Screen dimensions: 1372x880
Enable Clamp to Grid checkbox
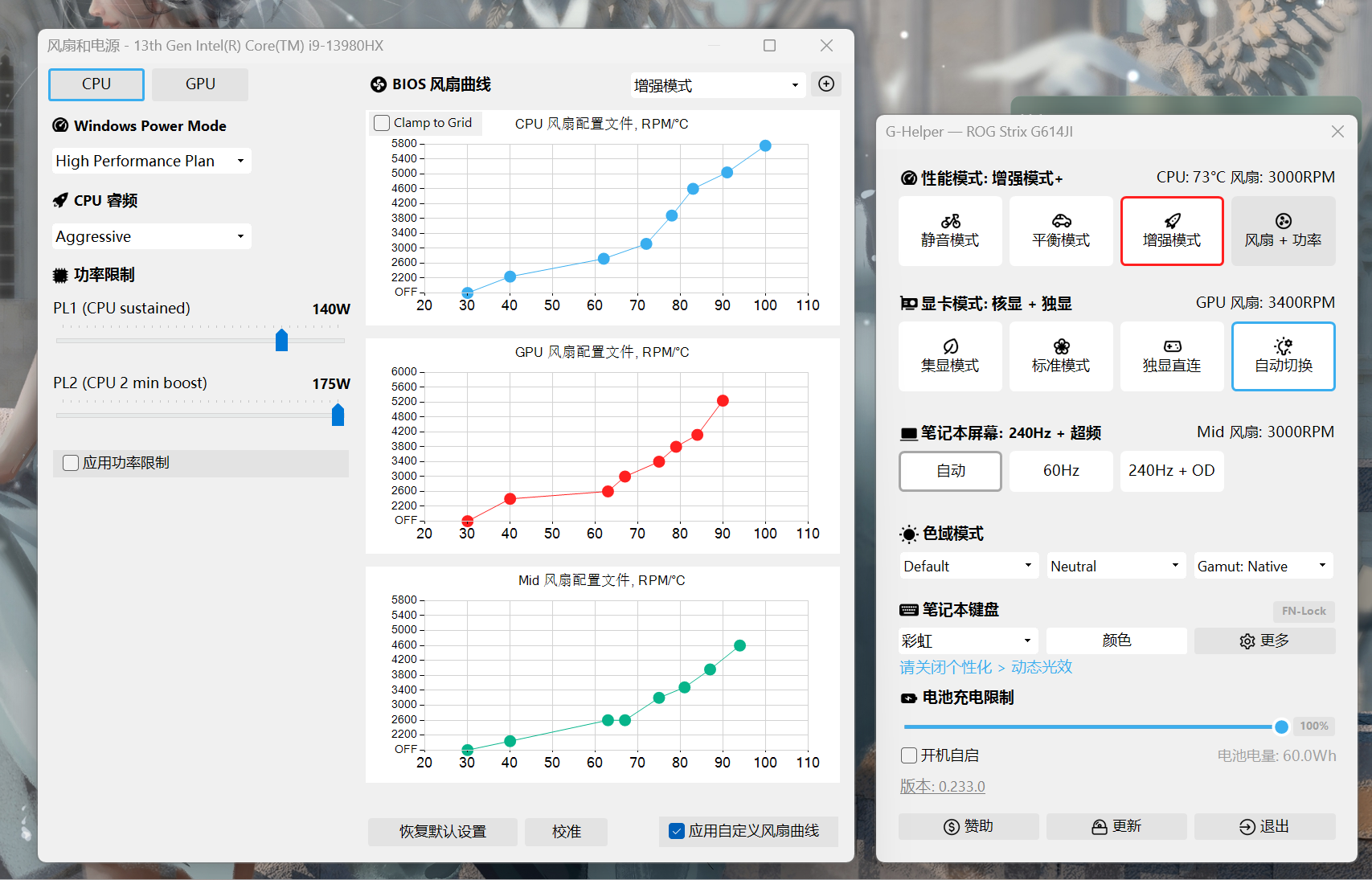coord(382,123)
